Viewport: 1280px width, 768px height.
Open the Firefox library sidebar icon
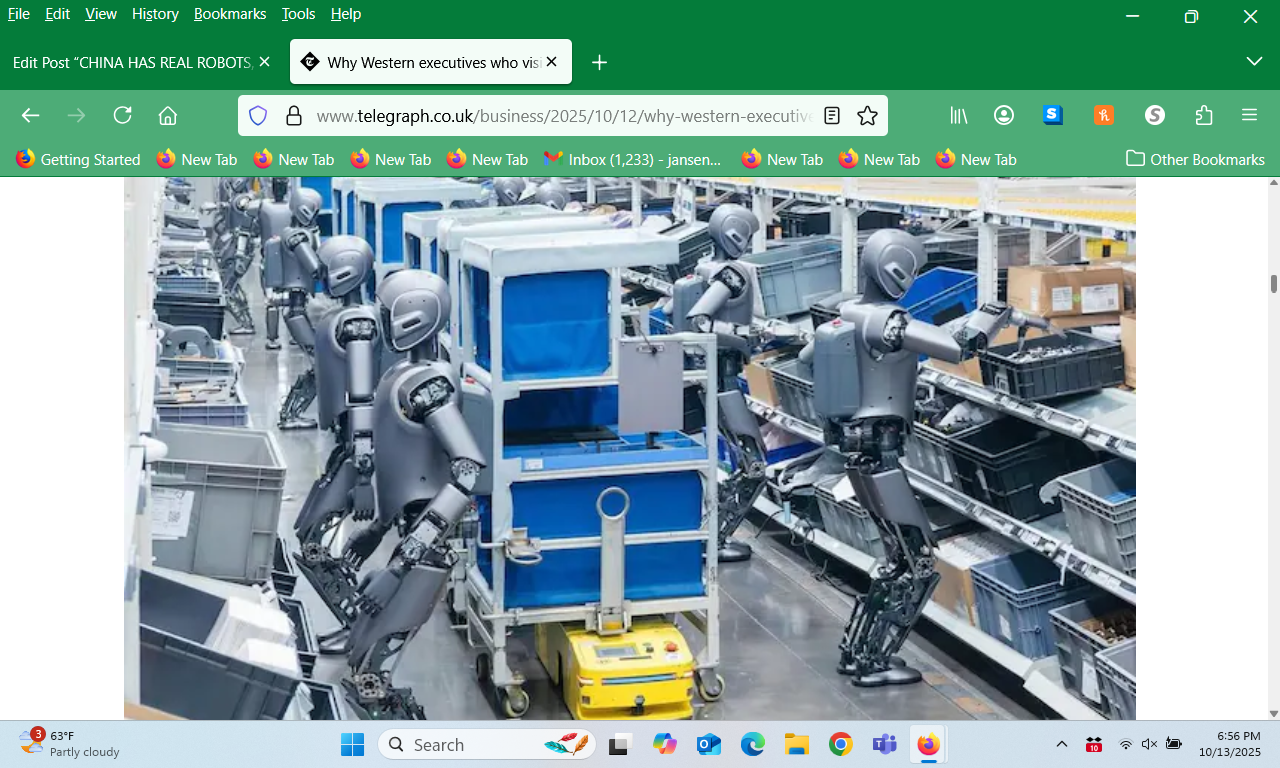click(x=959, y=115)
